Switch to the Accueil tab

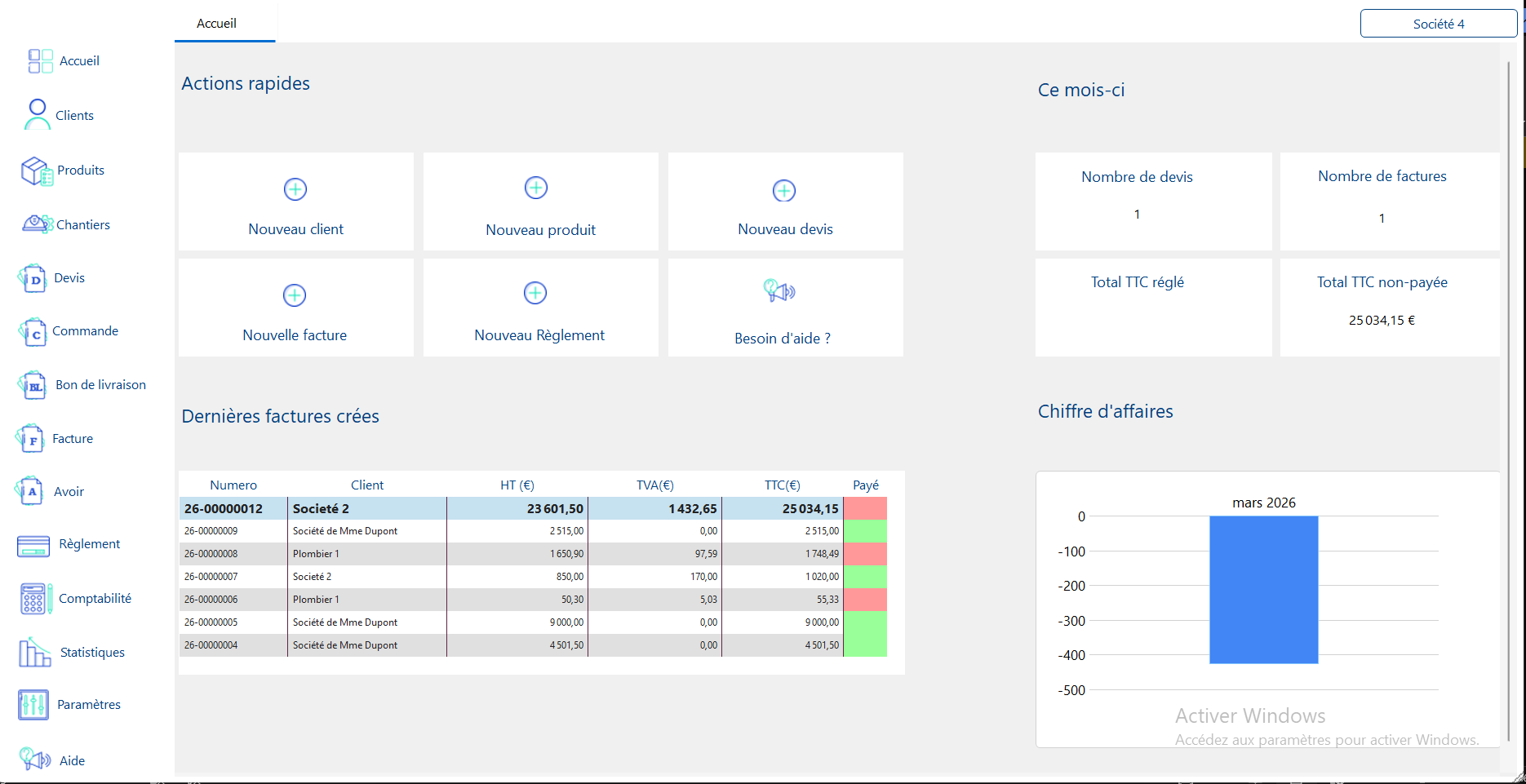pyautogui.click(x=216, y=24)
